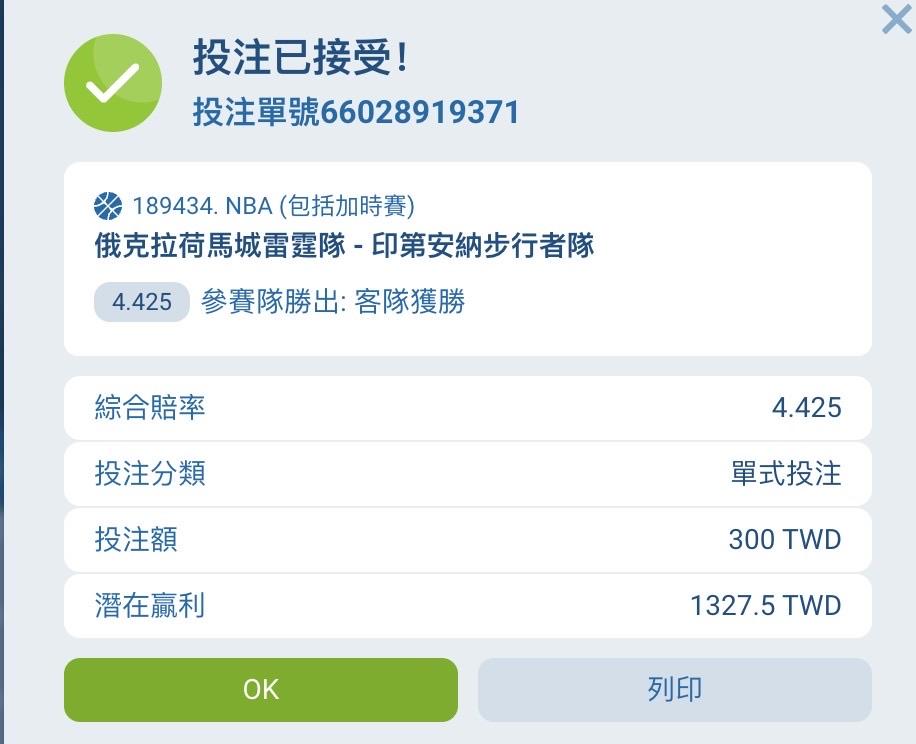Viewport: 916px width, 744px height.
Task: Click the green checkmark success icon
Action: pos(113,83)
